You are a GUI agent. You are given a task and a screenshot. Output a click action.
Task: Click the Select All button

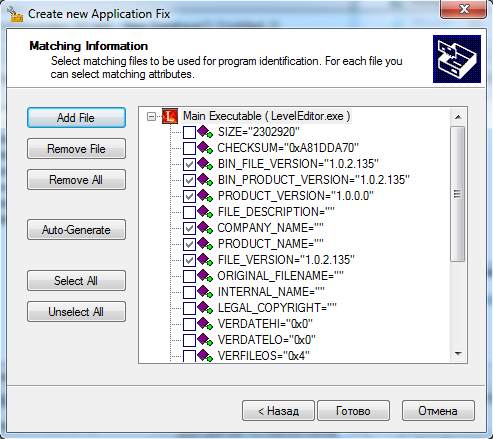click(76, 281)
